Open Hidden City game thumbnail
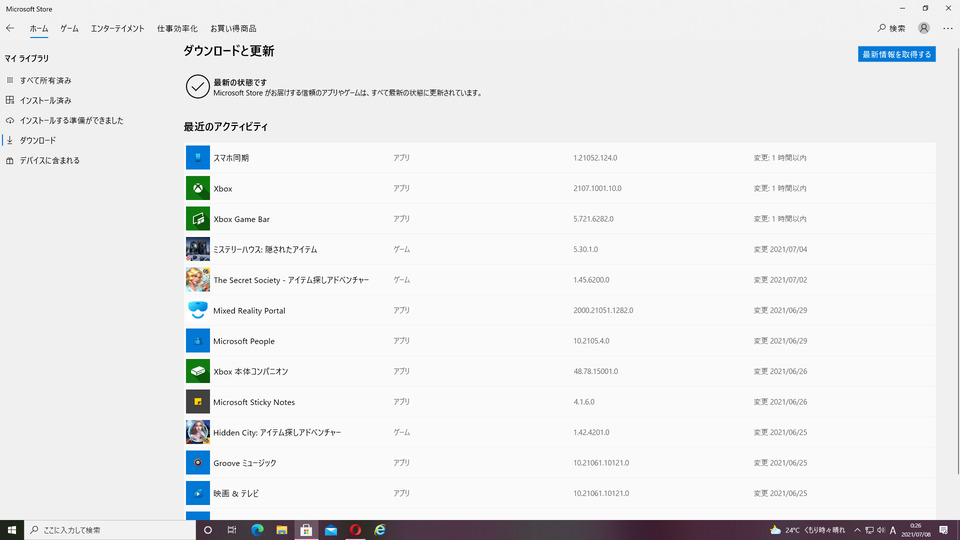 (198, 432)
